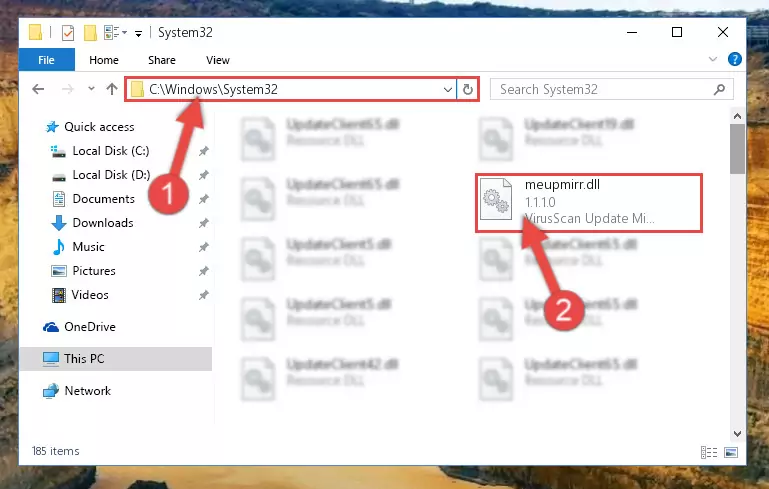Screen dimensions: 769x489
Task: Open recent locations dropdown arrow
Action: (x=91, y=89)
